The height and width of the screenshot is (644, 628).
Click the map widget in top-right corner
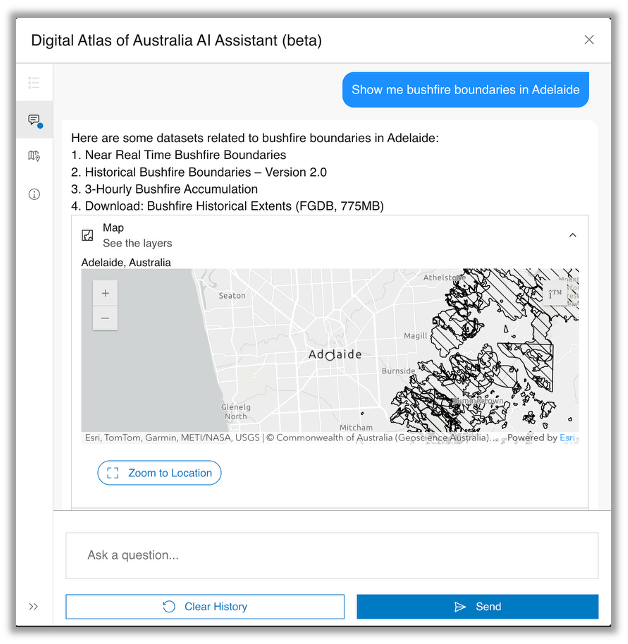[555, 294]
